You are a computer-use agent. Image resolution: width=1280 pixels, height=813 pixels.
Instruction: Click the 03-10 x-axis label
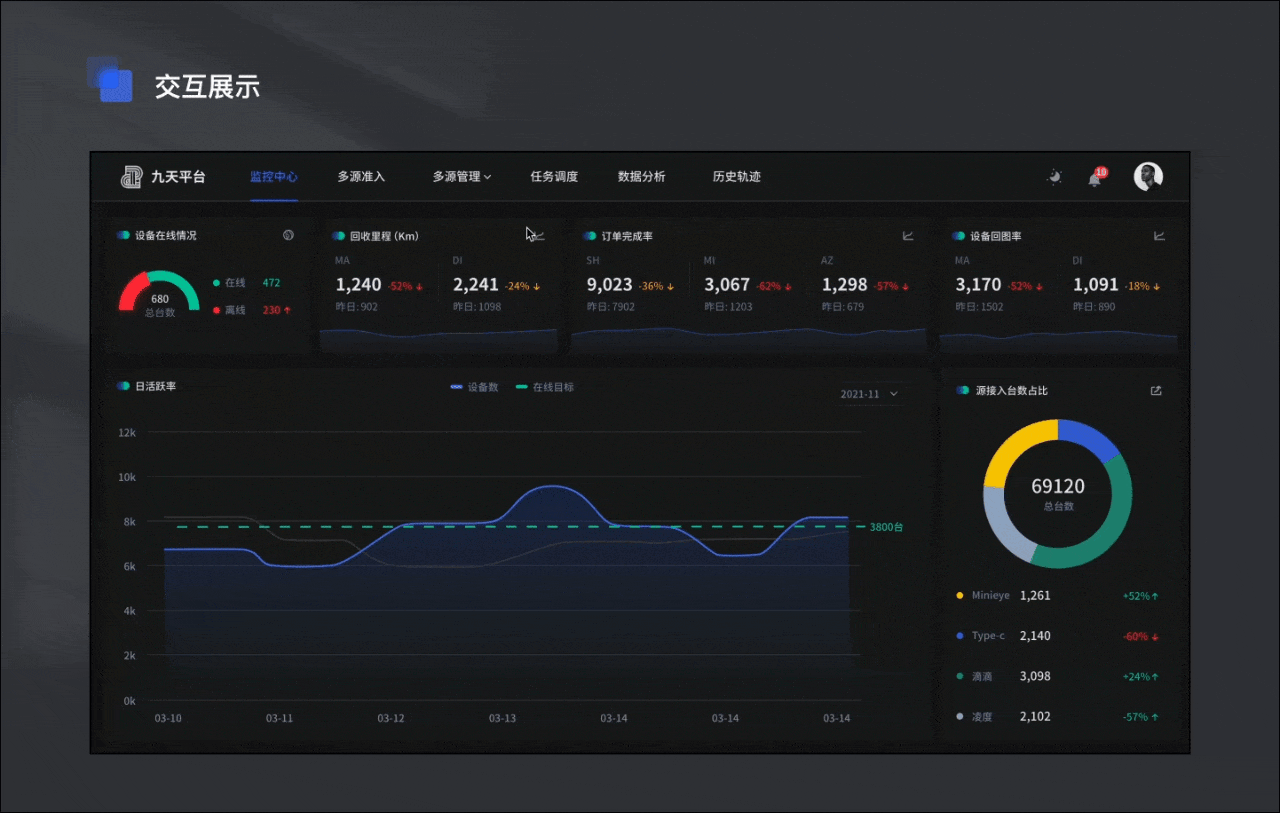pyautogui.click(x=168, y=719)
